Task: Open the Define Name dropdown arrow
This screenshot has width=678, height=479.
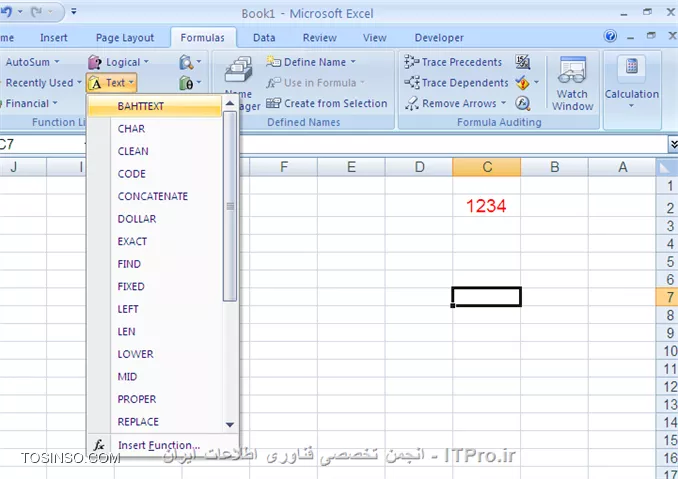Action: (353, 62)
